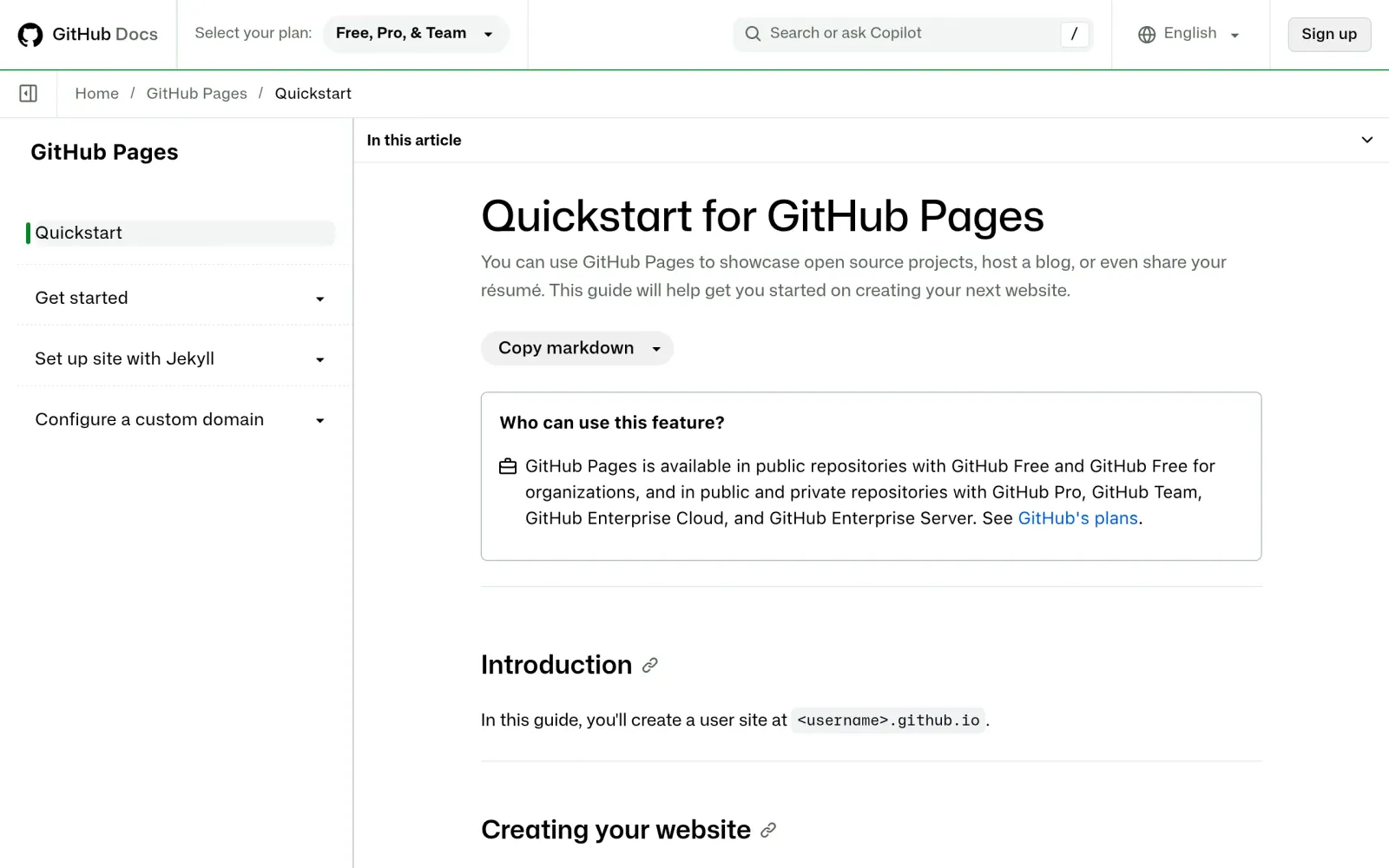
Task: Expand Set up site with Jekyll
Action: point(181,358)
